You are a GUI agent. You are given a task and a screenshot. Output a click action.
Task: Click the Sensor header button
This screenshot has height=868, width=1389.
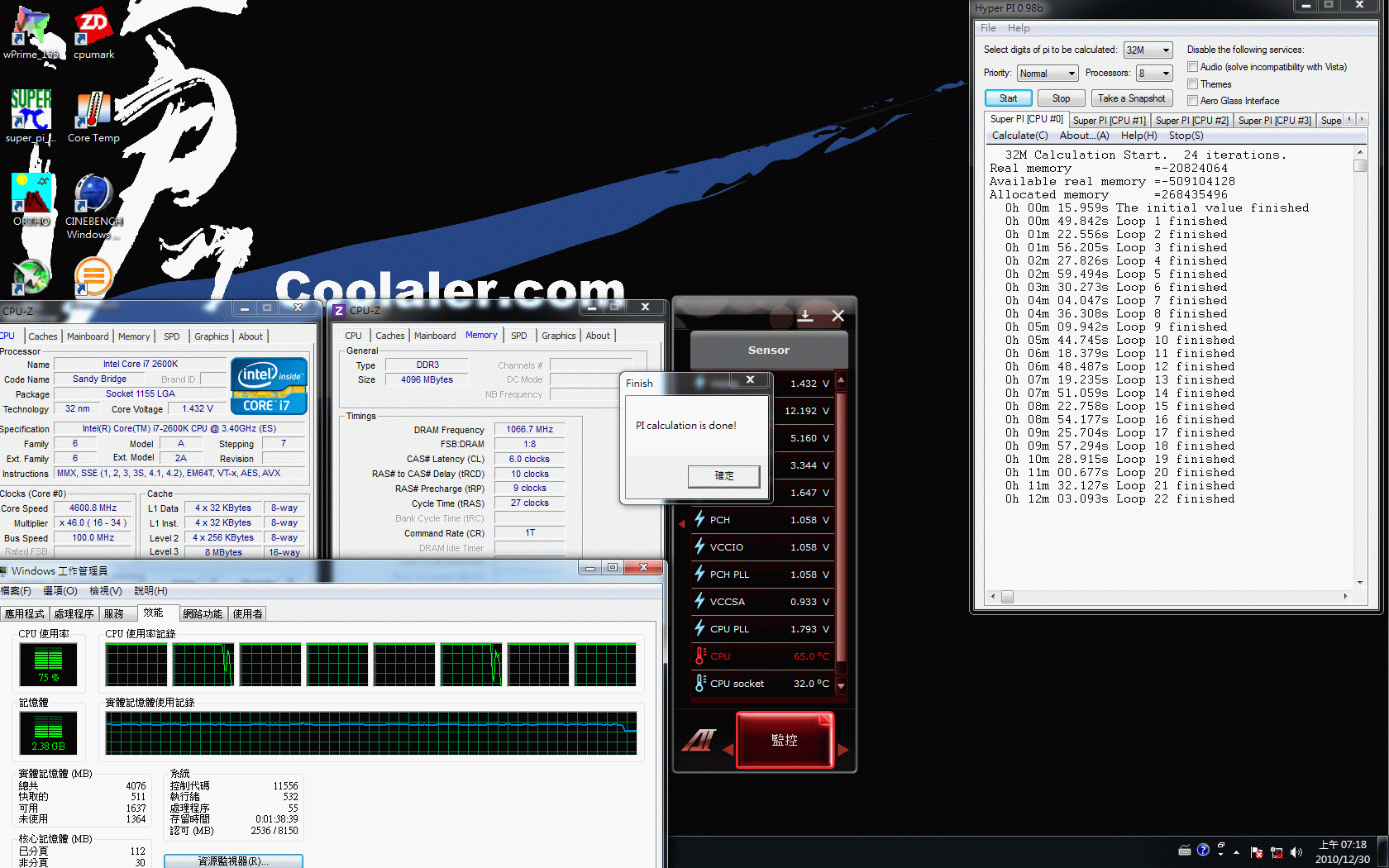tap(769, 350)
